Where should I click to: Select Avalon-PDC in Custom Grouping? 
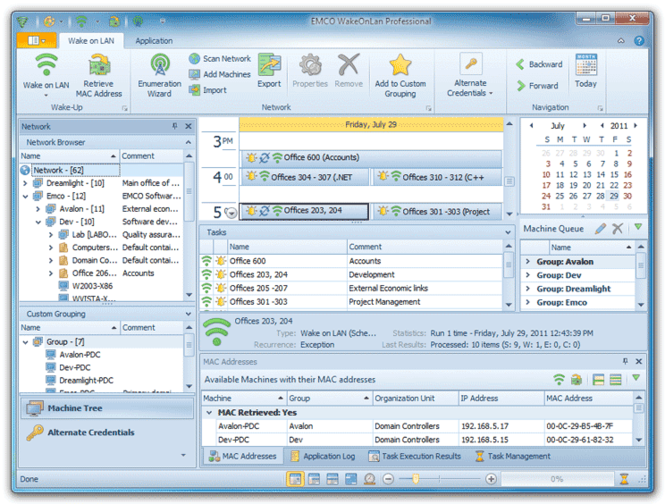click(80, 355)
